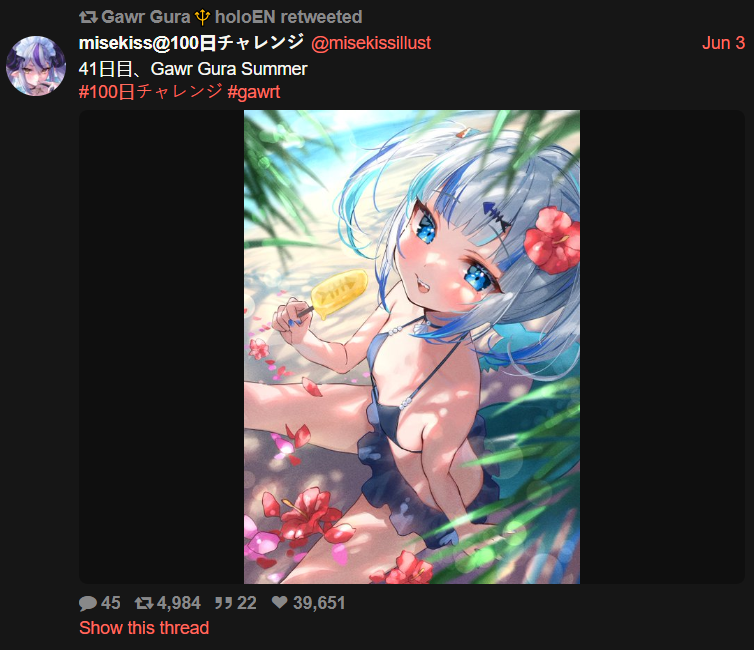754x650 pixels.
Task: Click display name misekiss@100日チャレンジ
Action: click(x=191, y=43)
